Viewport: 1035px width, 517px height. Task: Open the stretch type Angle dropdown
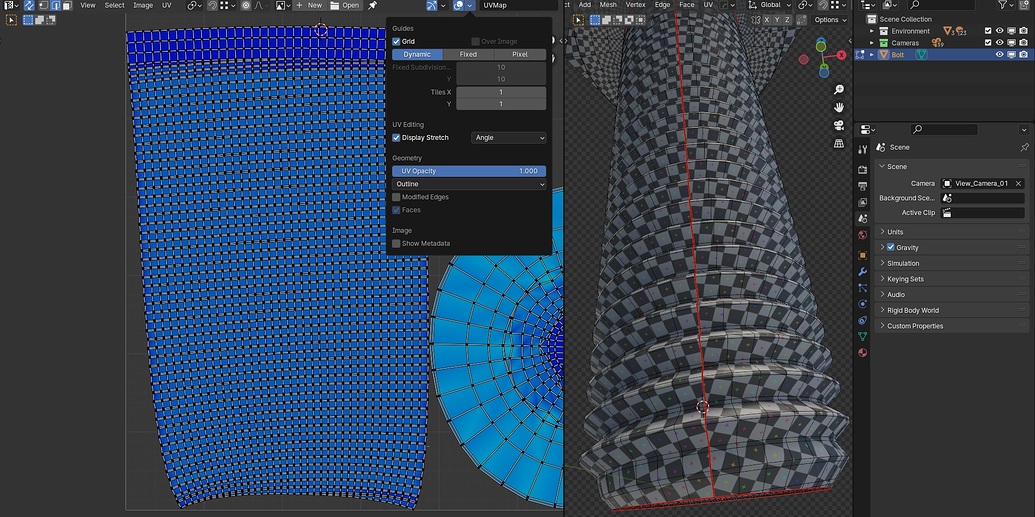click(x=509, y=138)
